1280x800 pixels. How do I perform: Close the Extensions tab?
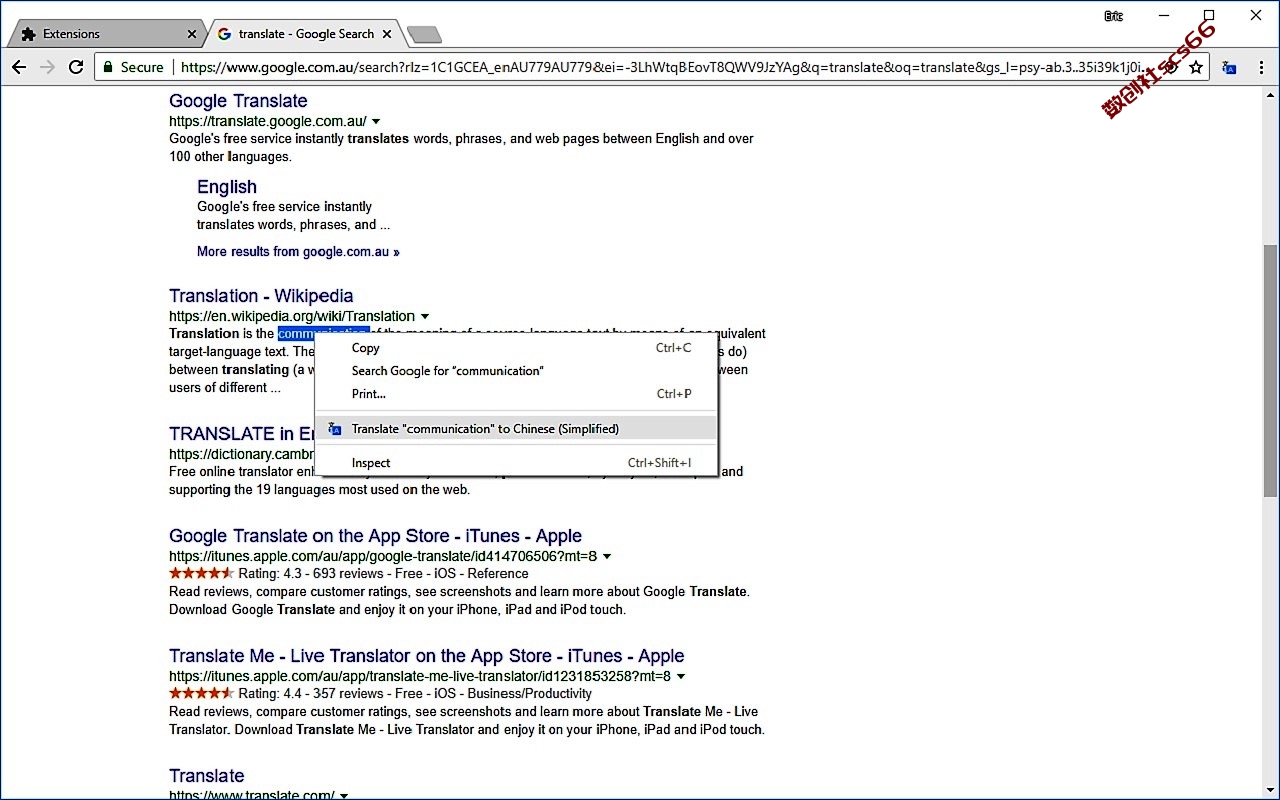(192, 34)
